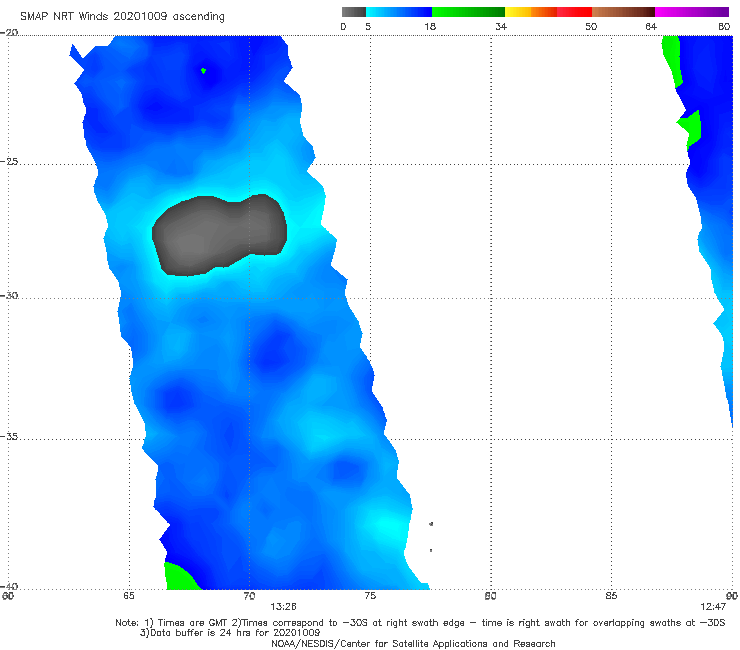The height and width of the screenshot is (650, 740).
Task: Click the color bar label '64'
Action: [x=651, y=26]
